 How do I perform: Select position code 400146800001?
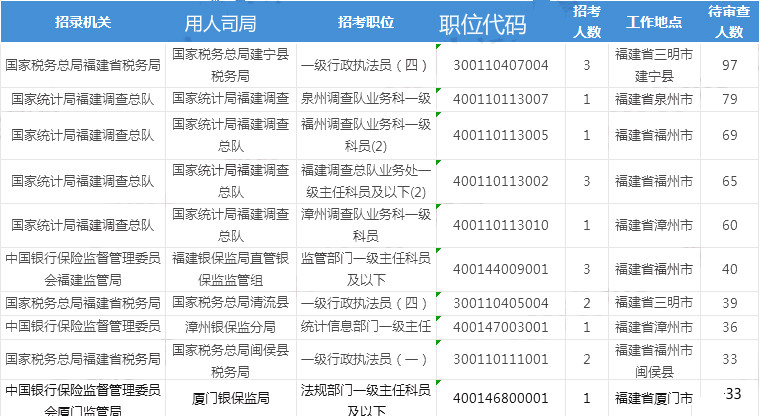(x=501, y=399)
